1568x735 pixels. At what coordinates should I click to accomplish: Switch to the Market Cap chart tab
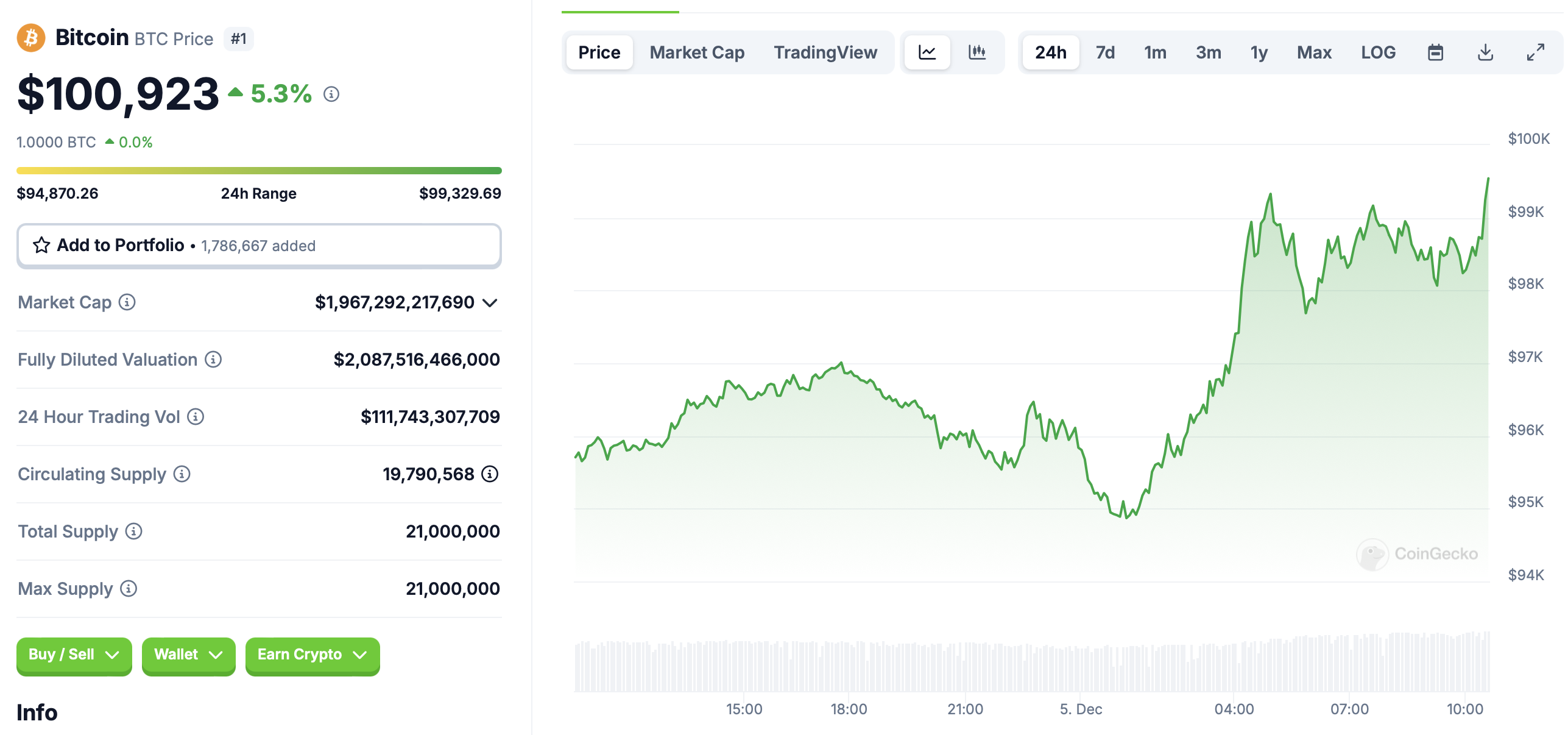click(697, 52)
